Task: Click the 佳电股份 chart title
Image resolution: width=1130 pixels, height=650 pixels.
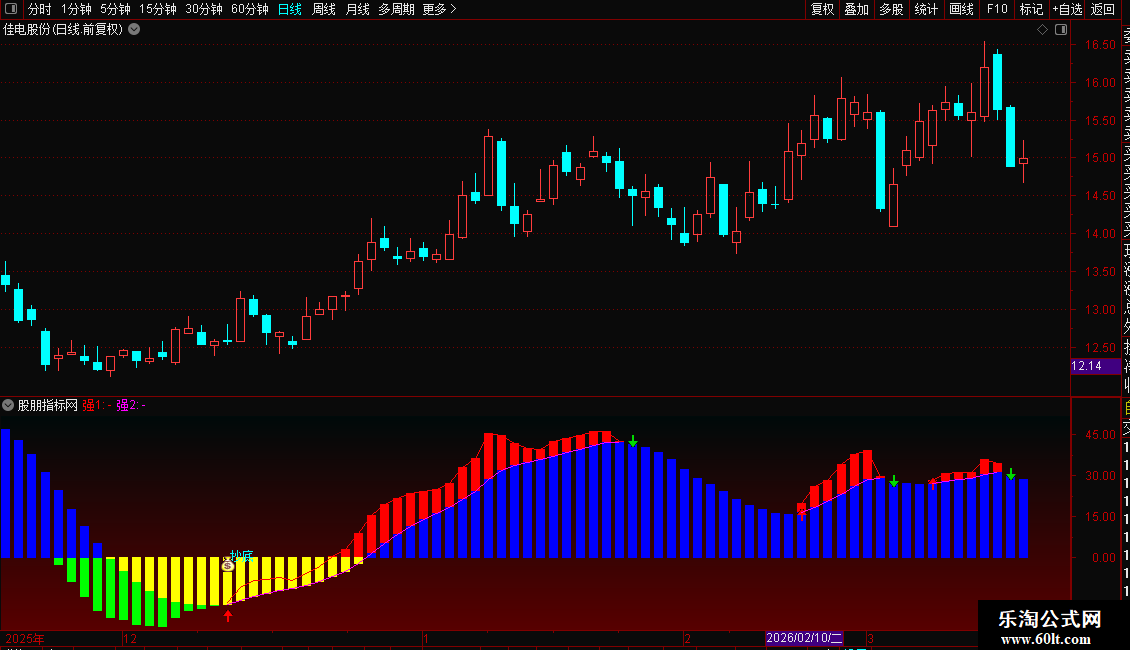Action: pyautogui.click(x=63, y=30)
